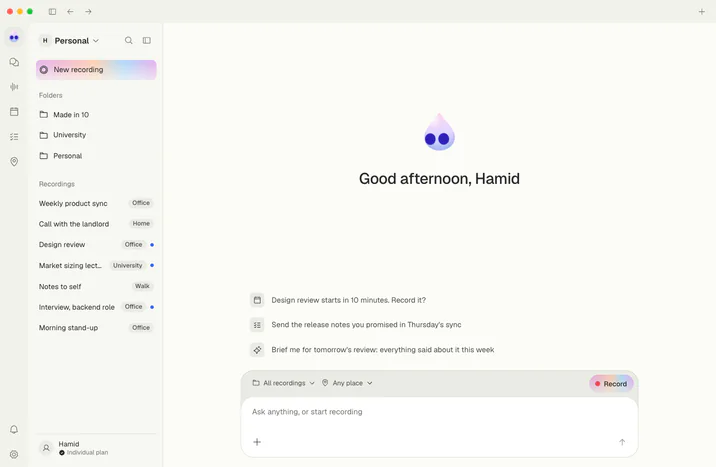Image resolution: width=716 pixels, height=467 pixels.
Task: Click the blue unread dot on Design review
Action: tap(152, 245)
